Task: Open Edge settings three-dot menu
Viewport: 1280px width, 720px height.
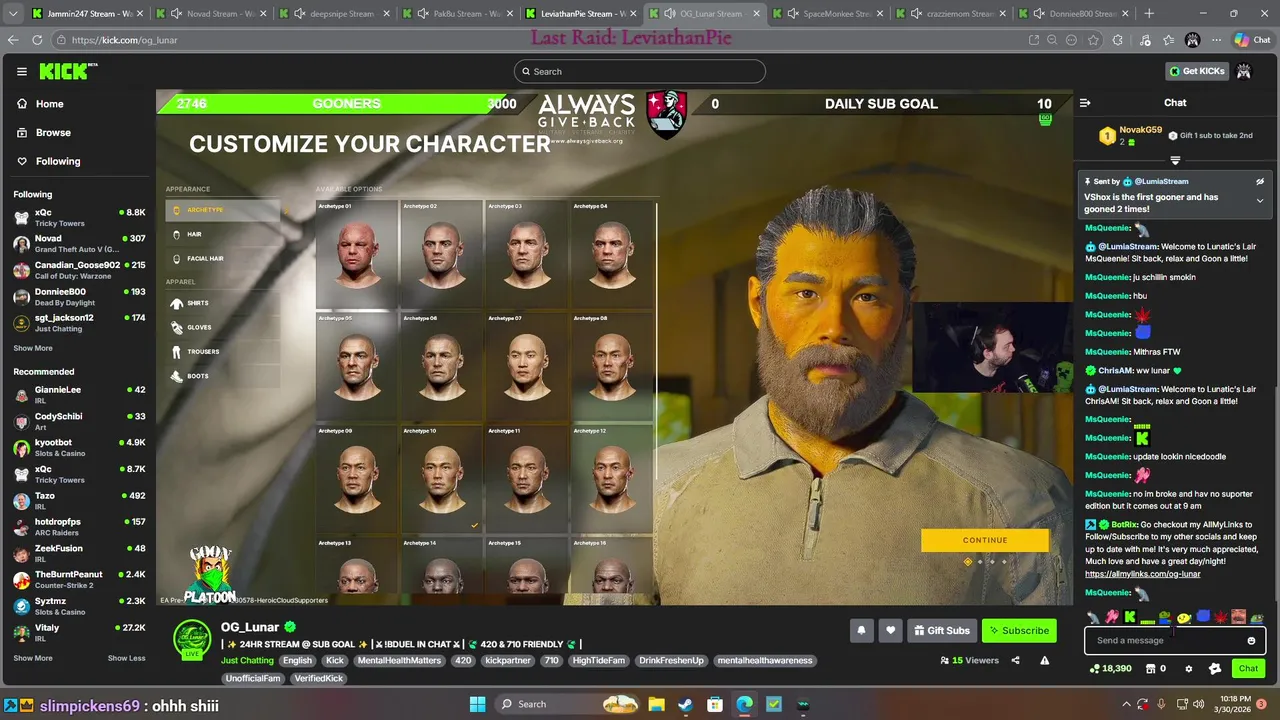Action: point(1216,40)
